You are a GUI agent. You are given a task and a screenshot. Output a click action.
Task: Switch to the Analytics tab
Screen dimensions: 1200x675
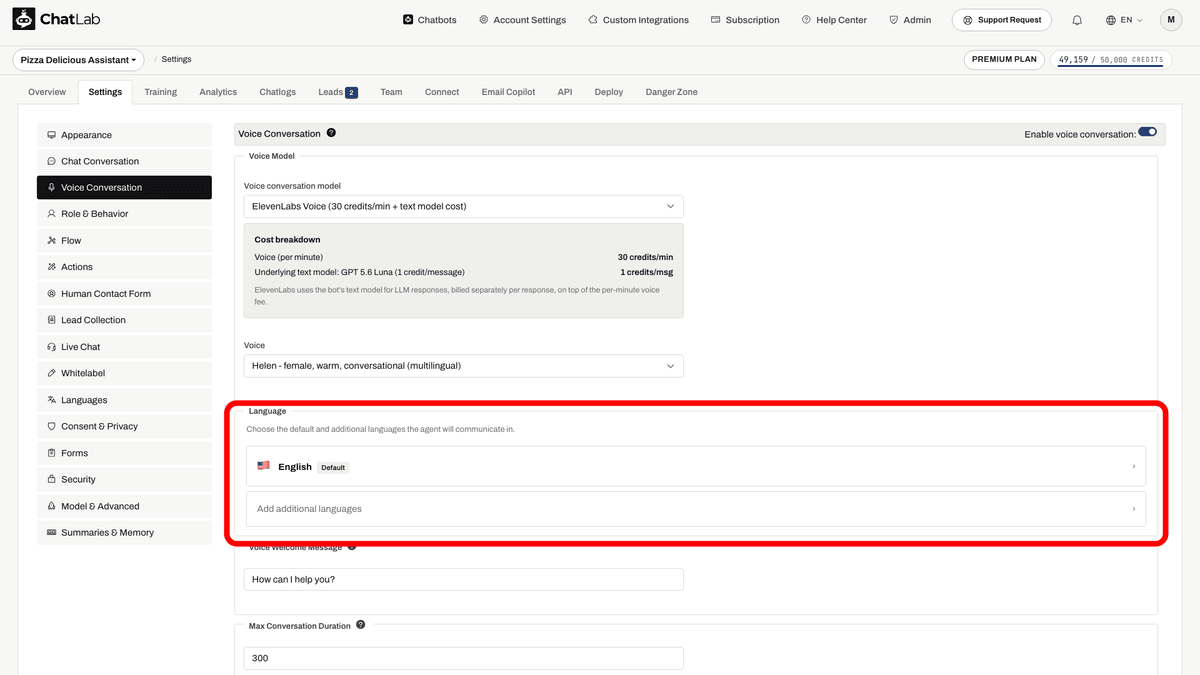(x=218, y=92)
